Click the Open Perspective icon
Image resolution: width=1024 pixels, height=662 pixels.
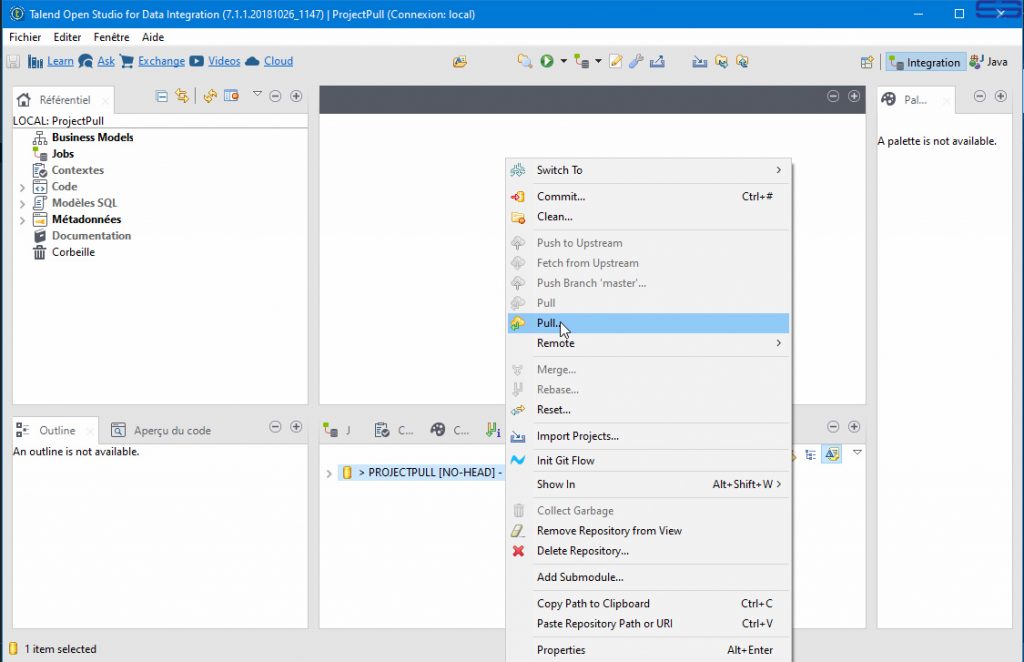point(867,62)
